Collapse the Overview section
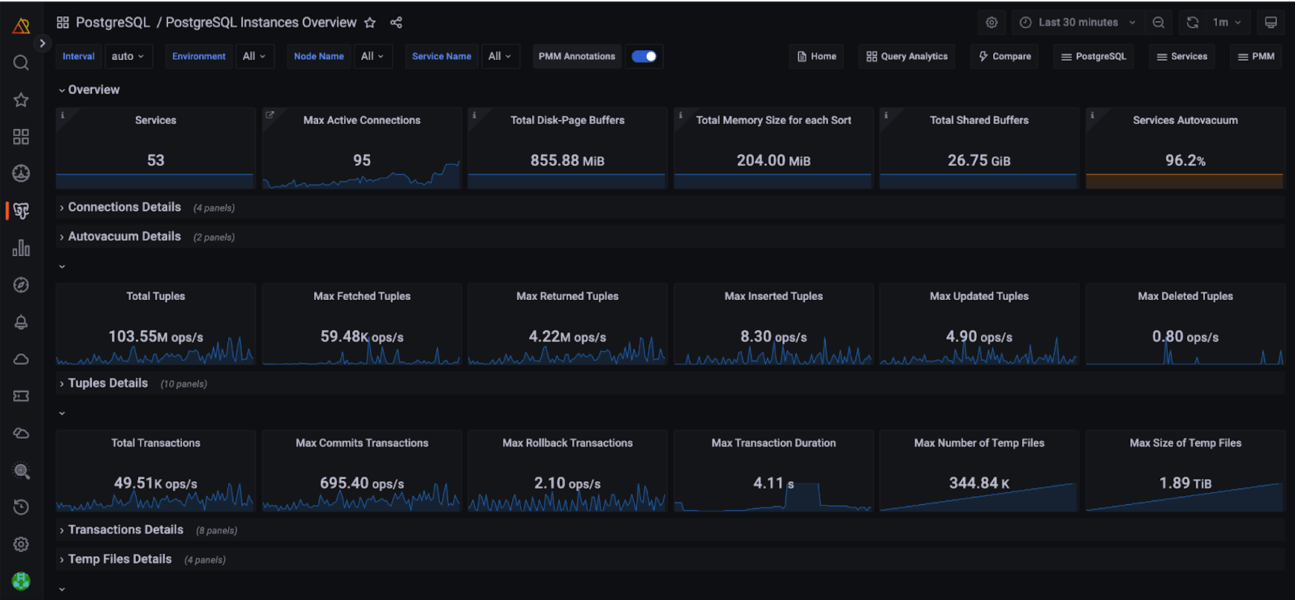Screen dimensions: 1298x600 coord(89,90)
